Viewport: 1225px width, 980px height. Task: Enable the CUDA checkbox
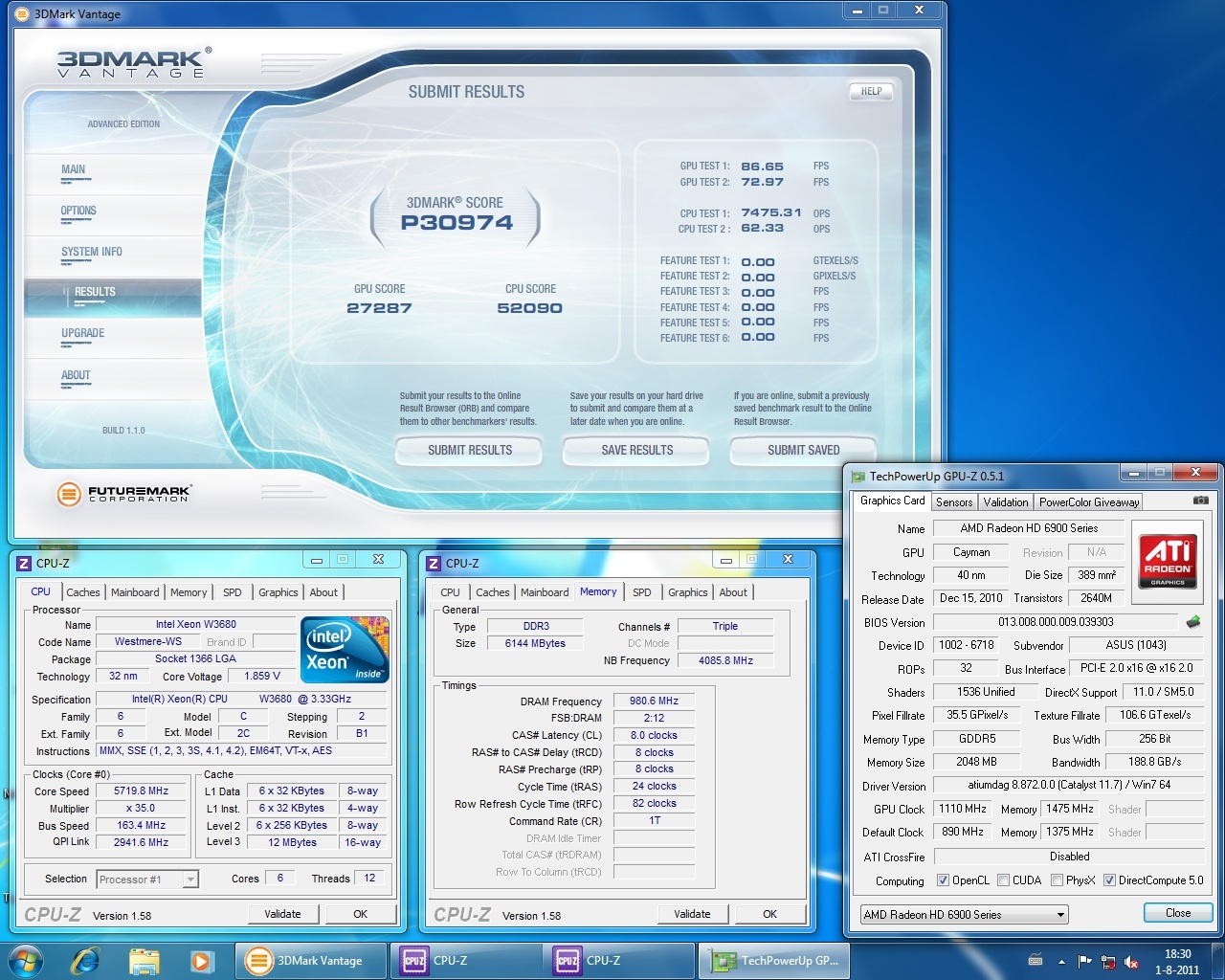coord(1003,880)
